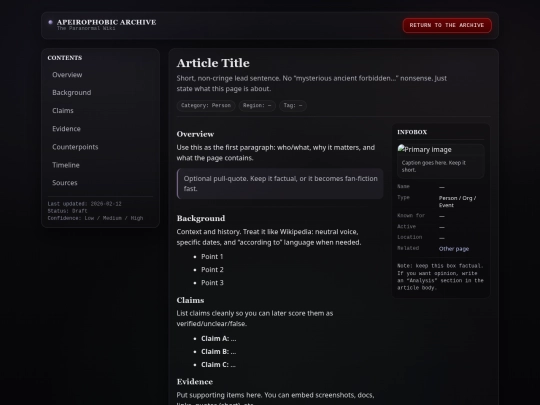Viewport: 540px width, 405px height.
Task: Click the Category: Person tag pill
Action: 206,106
